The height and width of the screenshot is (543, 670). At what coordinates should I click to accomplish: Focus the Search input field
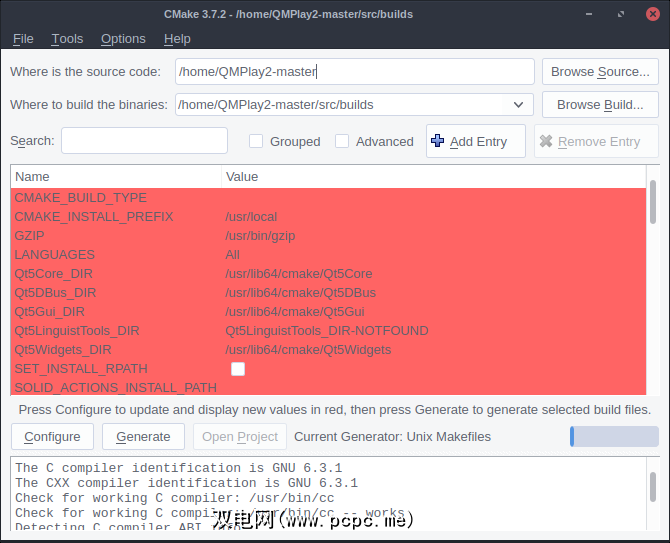[x=144, y=141]
